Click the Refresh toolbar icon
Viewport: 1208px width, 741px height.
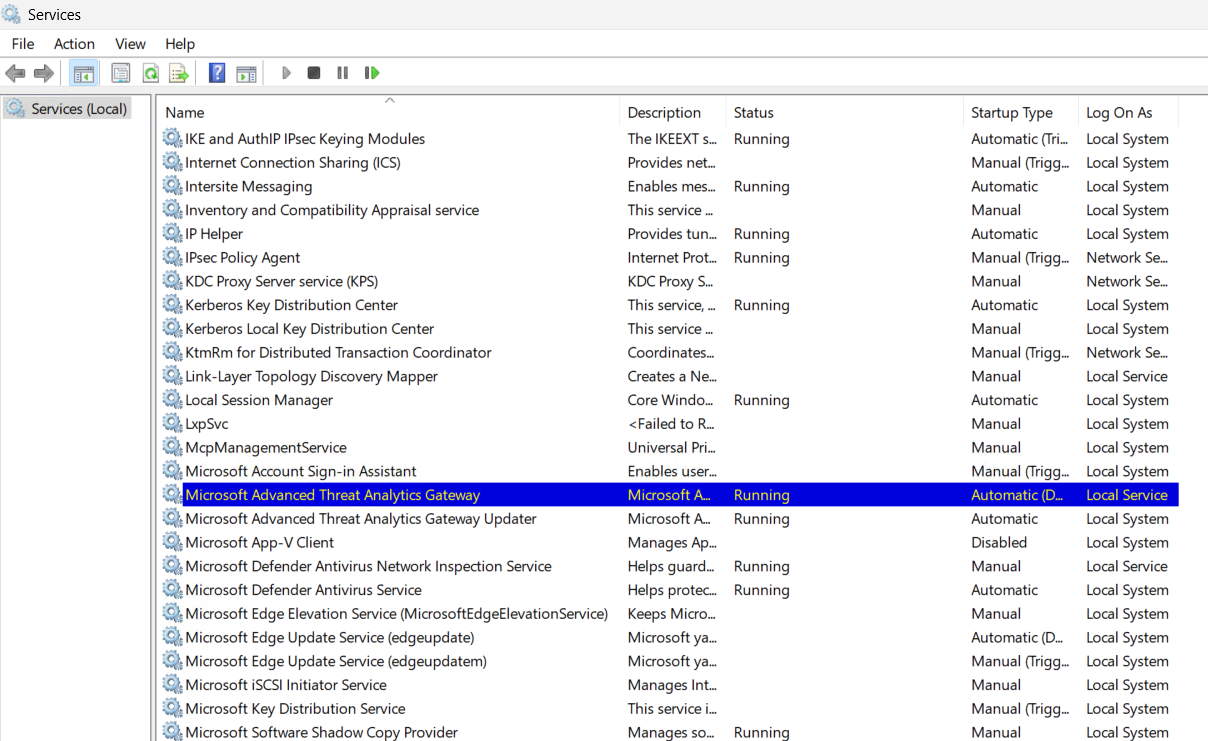[150, 73]
